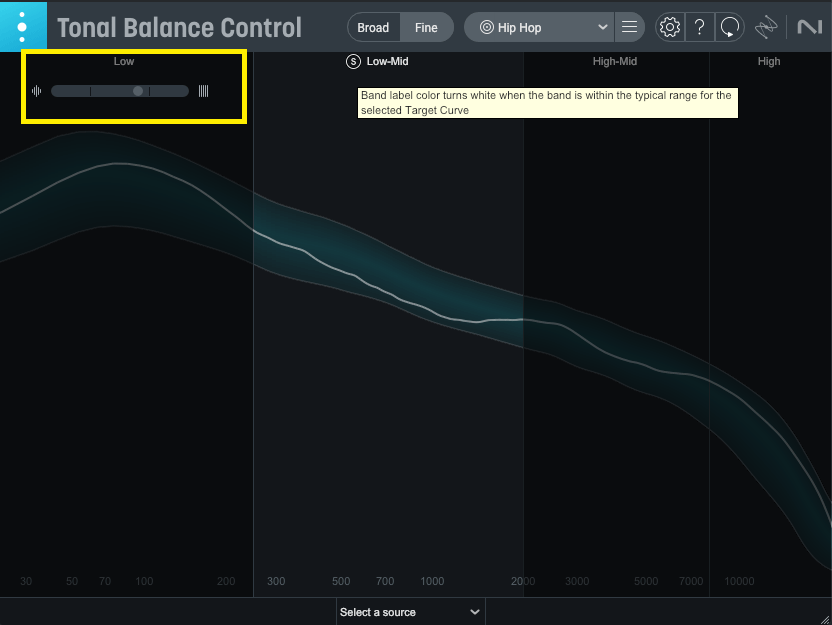Click the Low band label
The width and height of the screenshot is (832, 625).
[124, 62]
